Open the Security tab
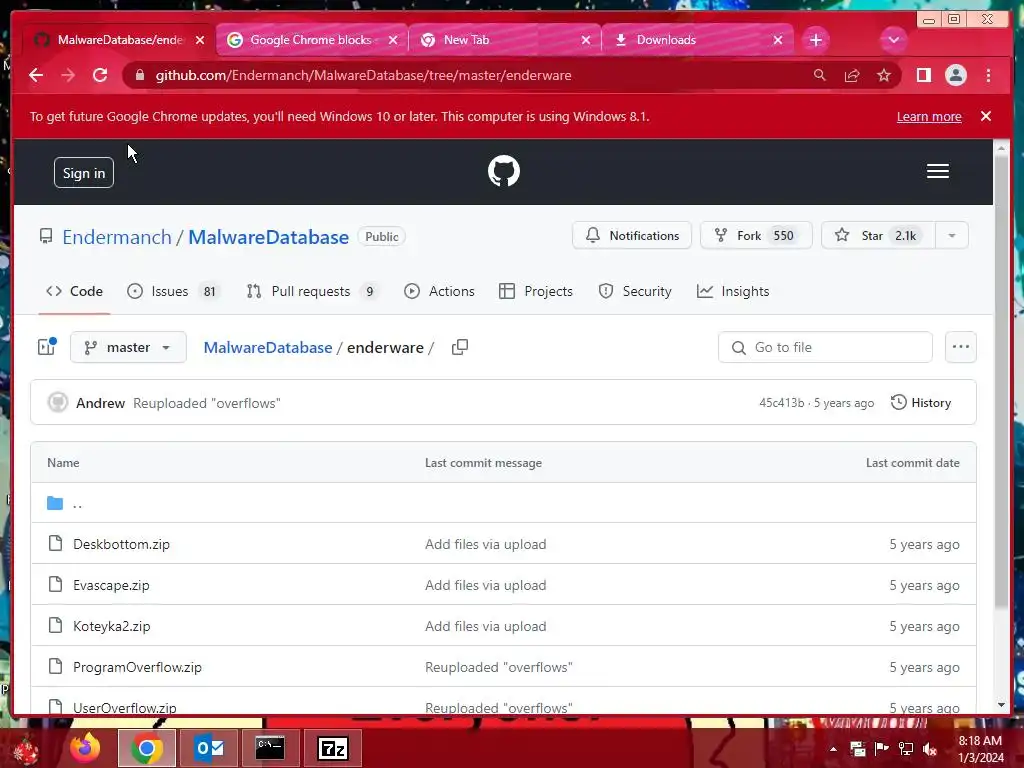This screenshot has width=1024, height=768. (635, 291)
